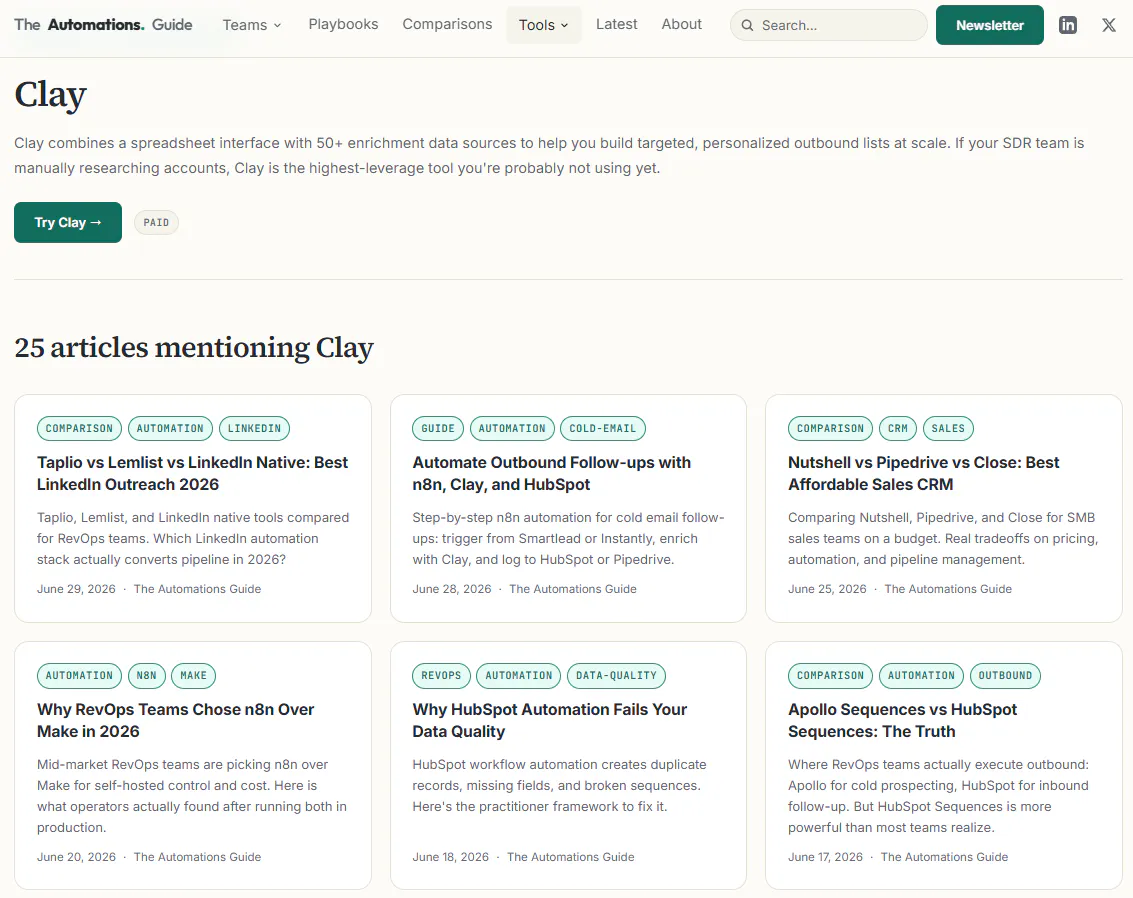Open Taplio vs Lemlist vs LinkedIn Native article
The height and width of the screenshot is (898, 1133).
coord(192,473)
